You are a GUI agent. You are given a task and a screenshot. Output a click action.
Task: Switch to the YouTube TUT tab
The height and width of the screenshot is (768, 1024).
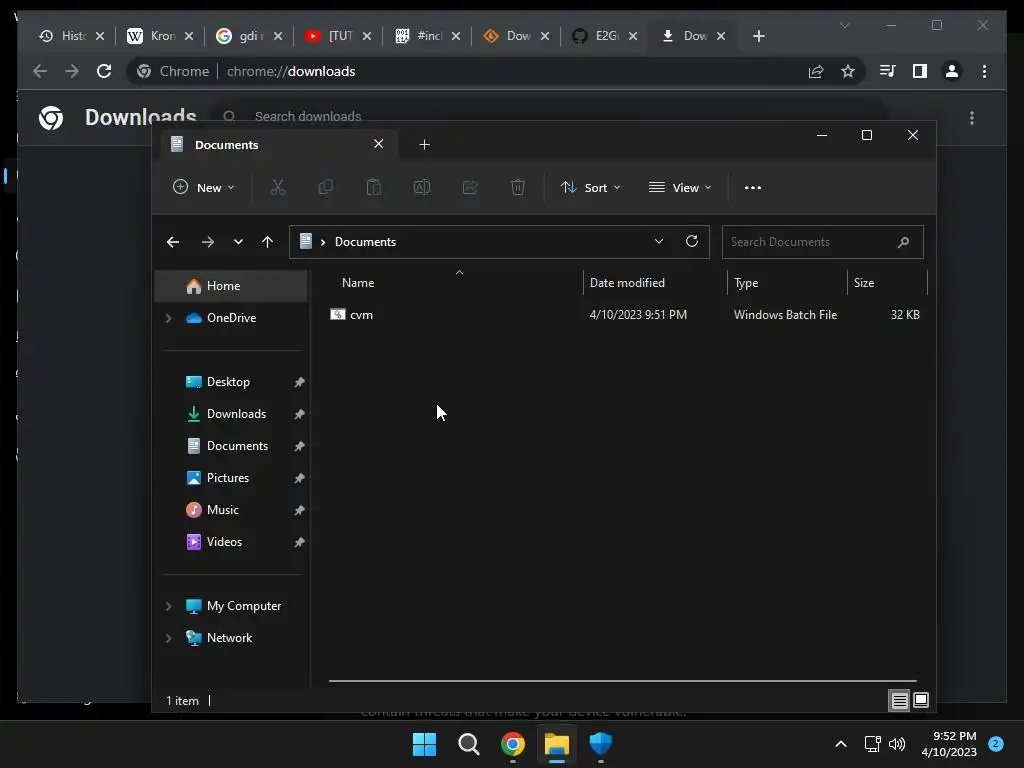click(338, 36)
